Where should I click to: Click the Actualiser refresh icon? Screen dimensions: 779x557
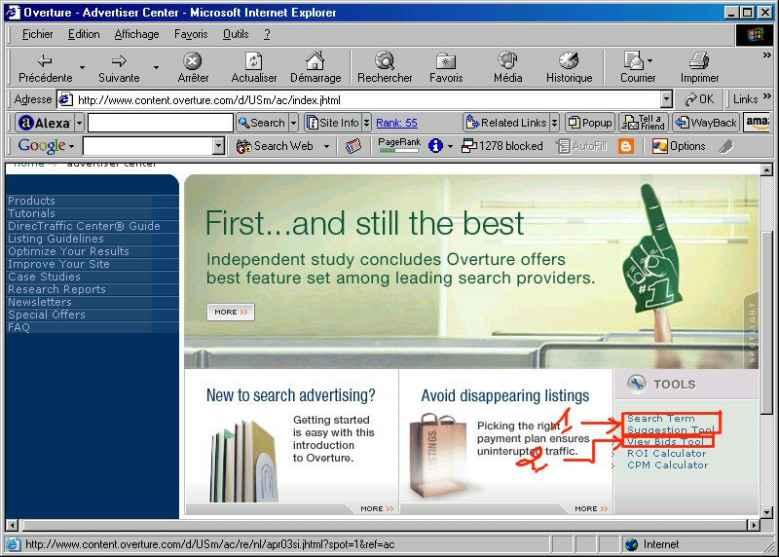[x=254, y=62]
